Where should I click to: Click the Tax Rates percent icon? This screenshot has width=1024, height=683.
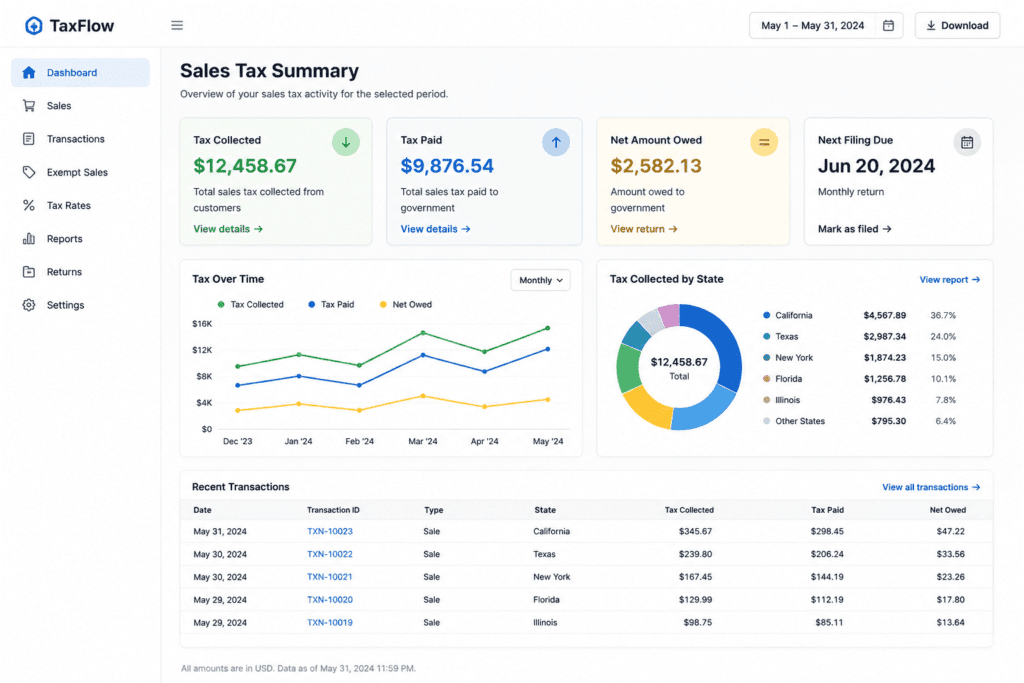point(29,205)
